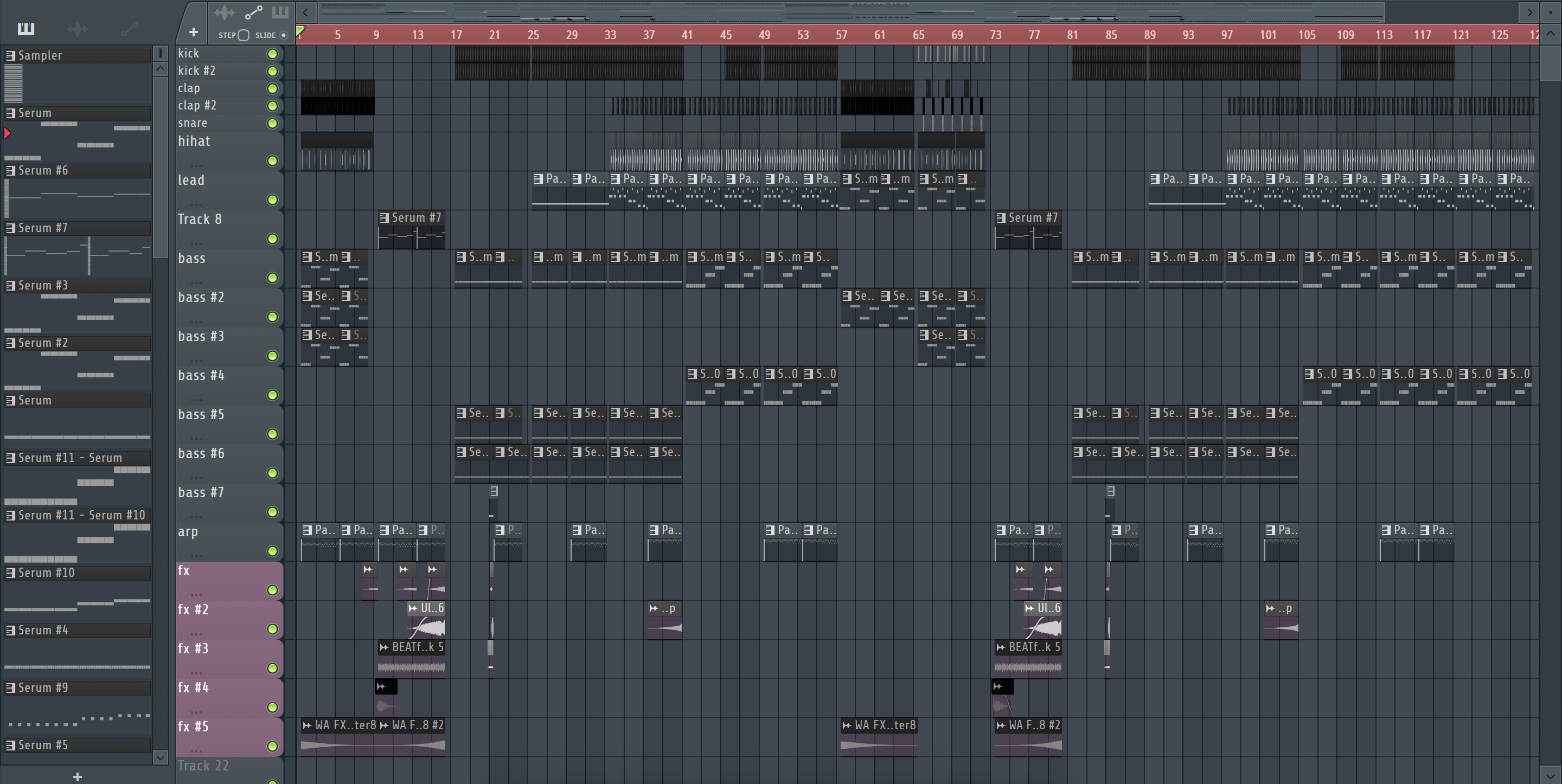
Task: Click bar 17 on the timeline ruler
Action: 456,35
